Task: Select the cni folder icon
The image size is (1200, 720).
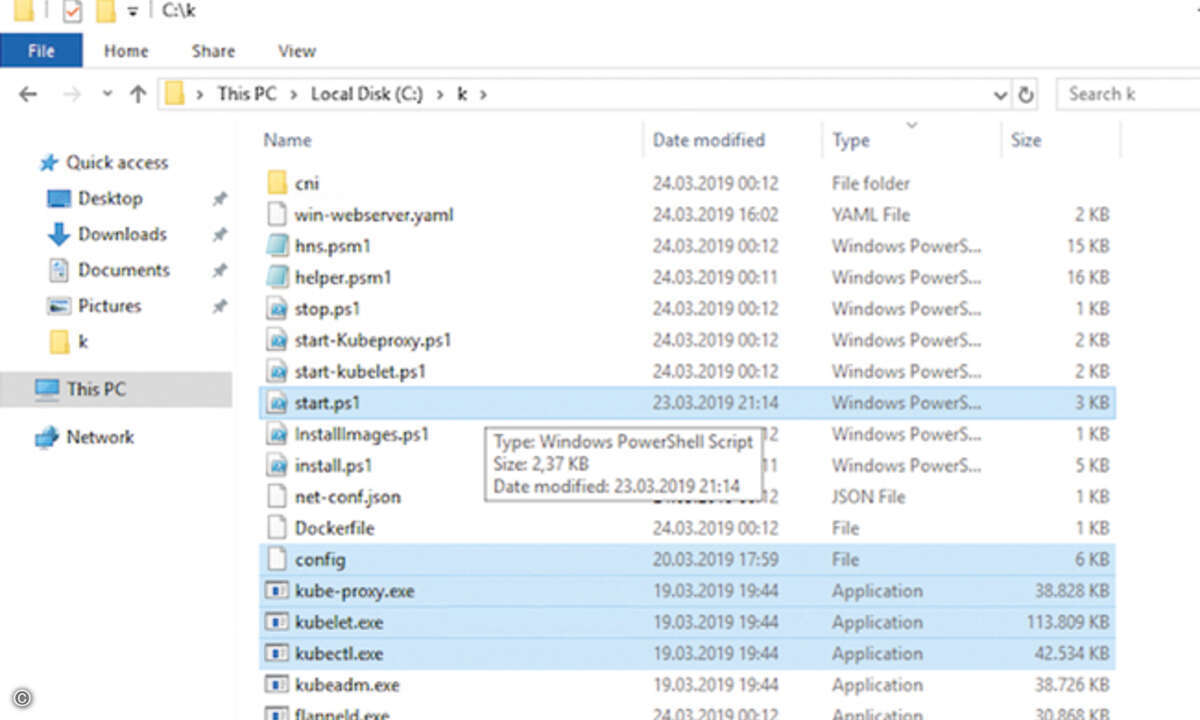Action: [277, 183]
